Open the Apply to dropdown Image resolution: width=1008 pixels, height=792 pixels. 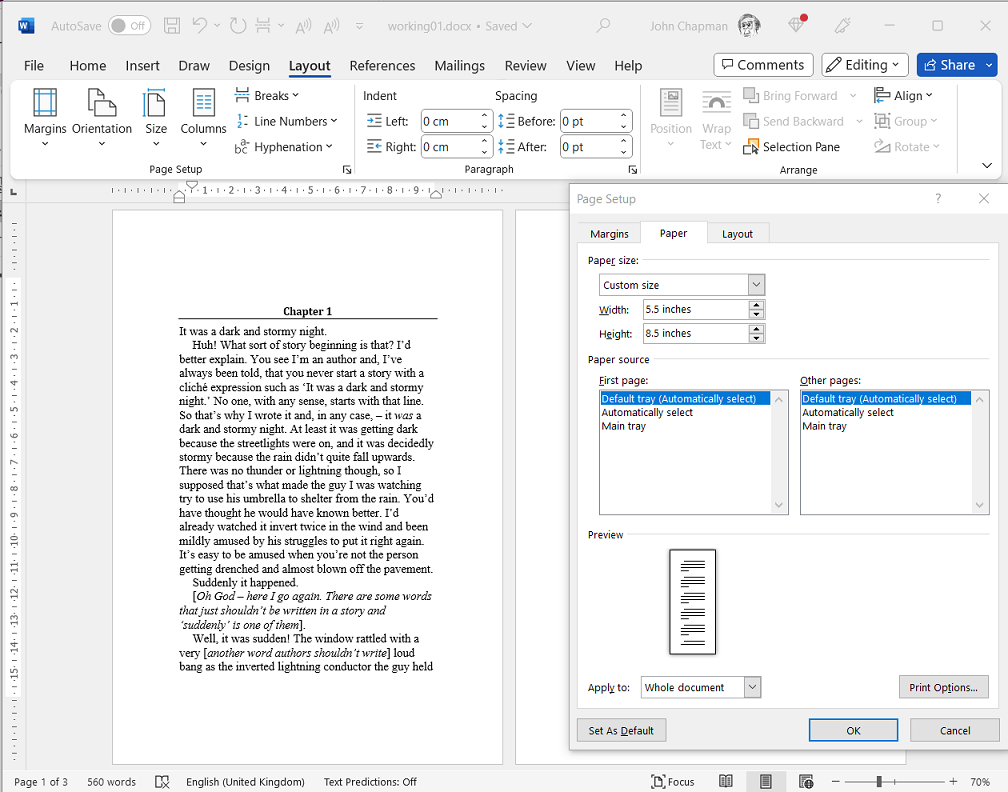752,687
